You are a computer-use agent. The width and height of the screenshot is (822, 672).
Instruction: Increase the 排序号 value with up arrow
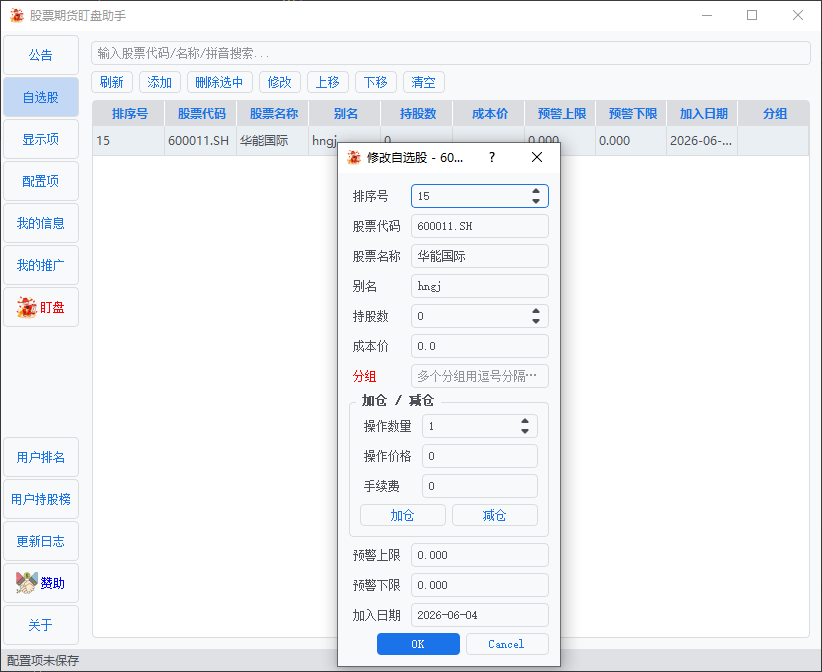coord(536,191)
